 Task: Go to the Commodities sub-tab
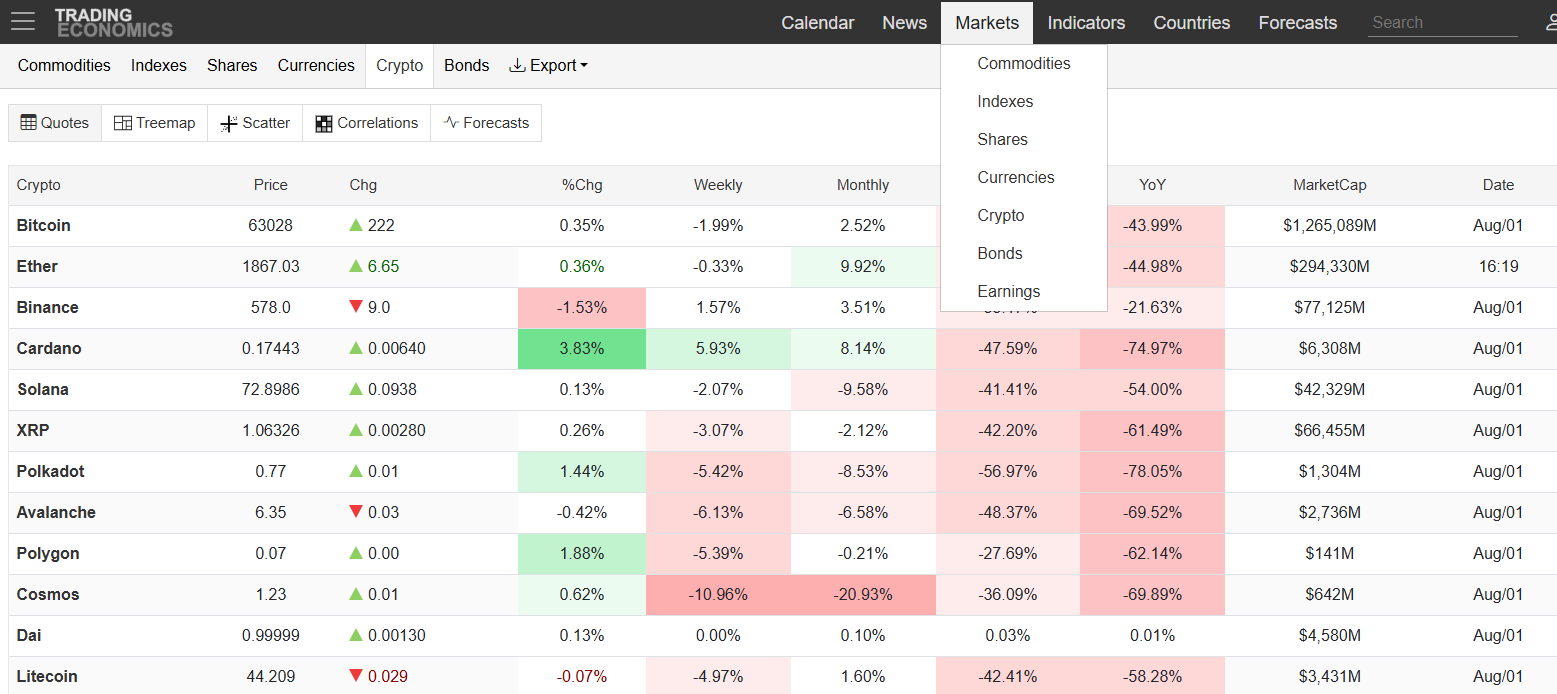click(64, 65)
